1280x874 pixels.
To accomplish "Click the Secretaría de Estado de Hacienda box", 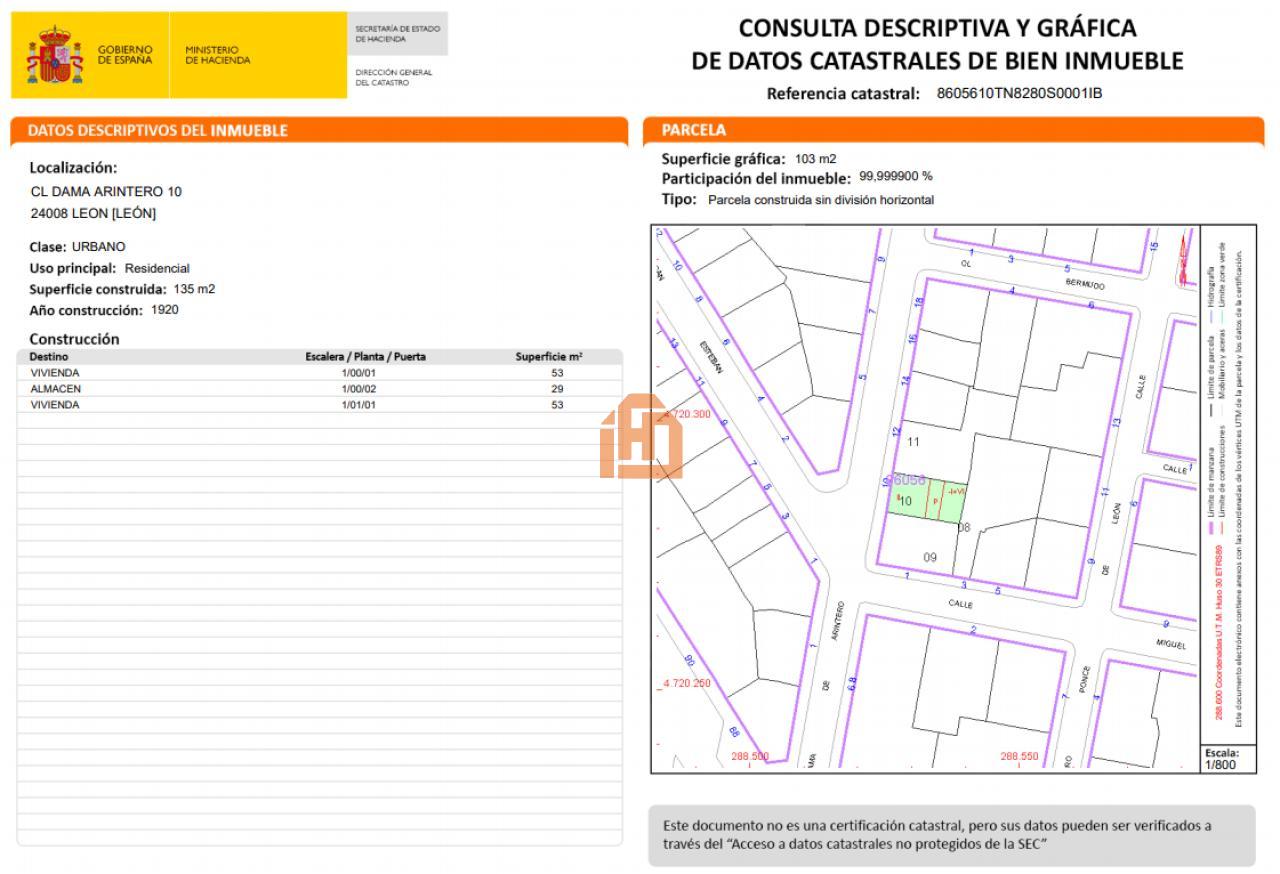I will click(x=397, y=34).
